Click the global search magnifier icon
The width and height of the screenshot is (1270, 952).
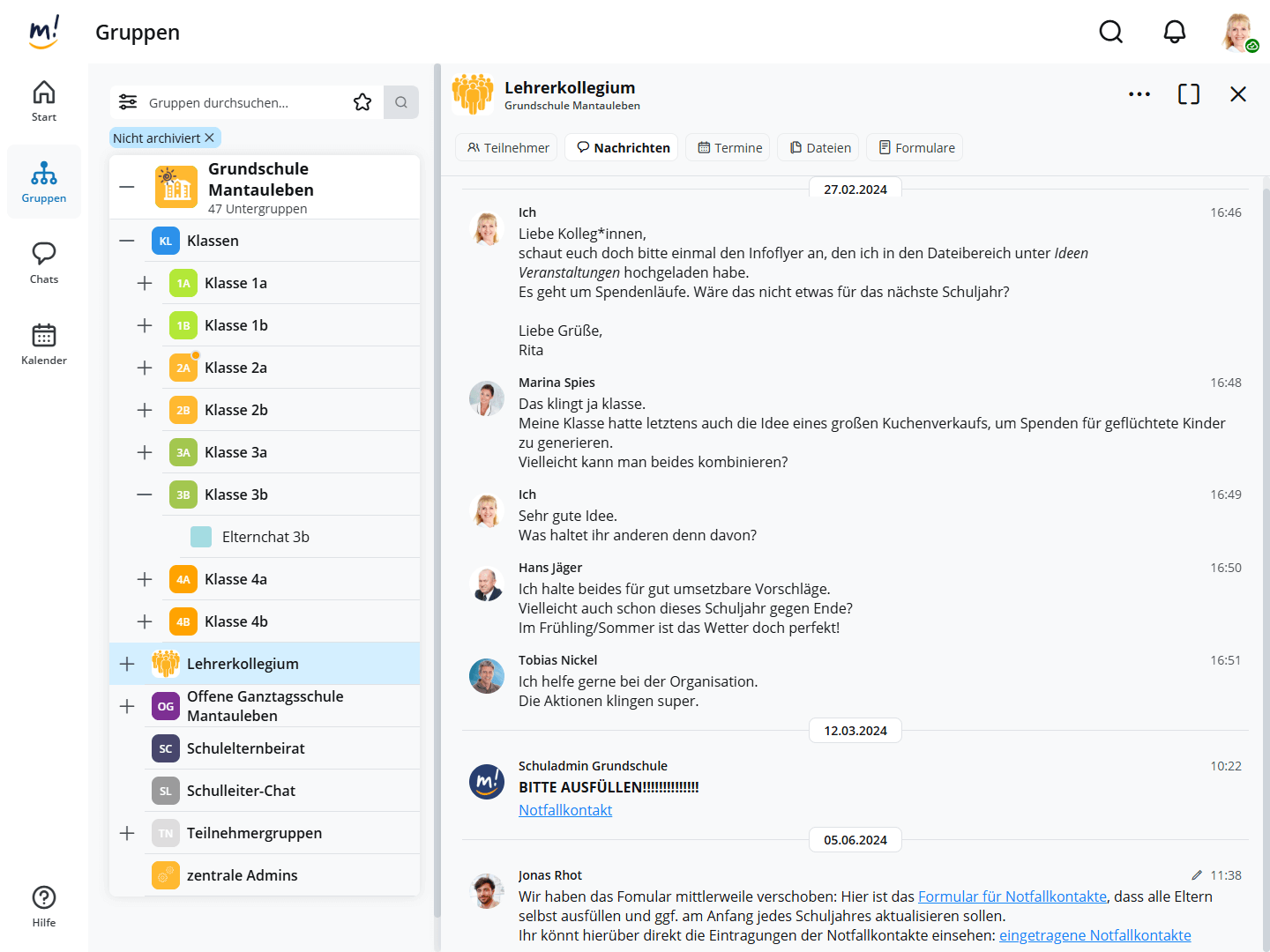pos(1110,33)
